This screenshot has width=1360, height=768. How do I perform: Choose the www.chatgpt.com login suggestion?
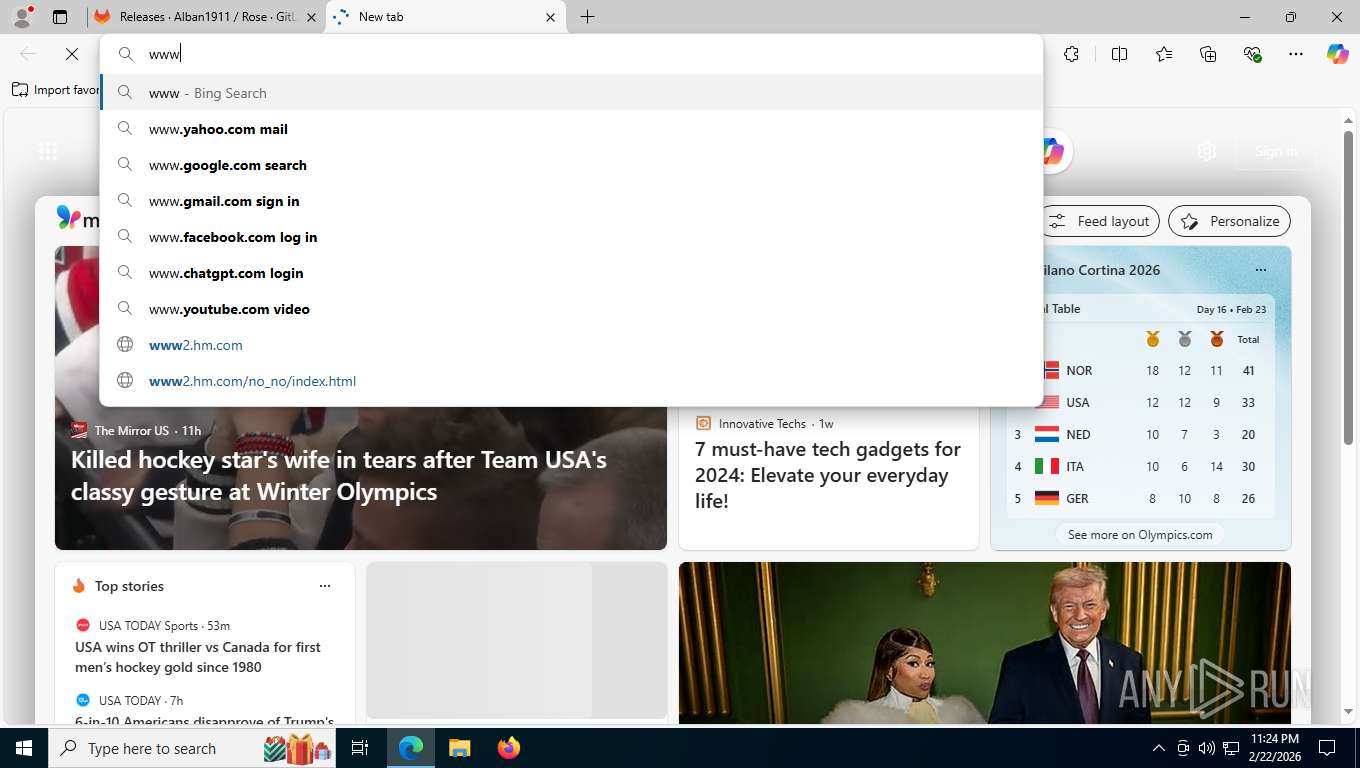[x=572, y=273]
